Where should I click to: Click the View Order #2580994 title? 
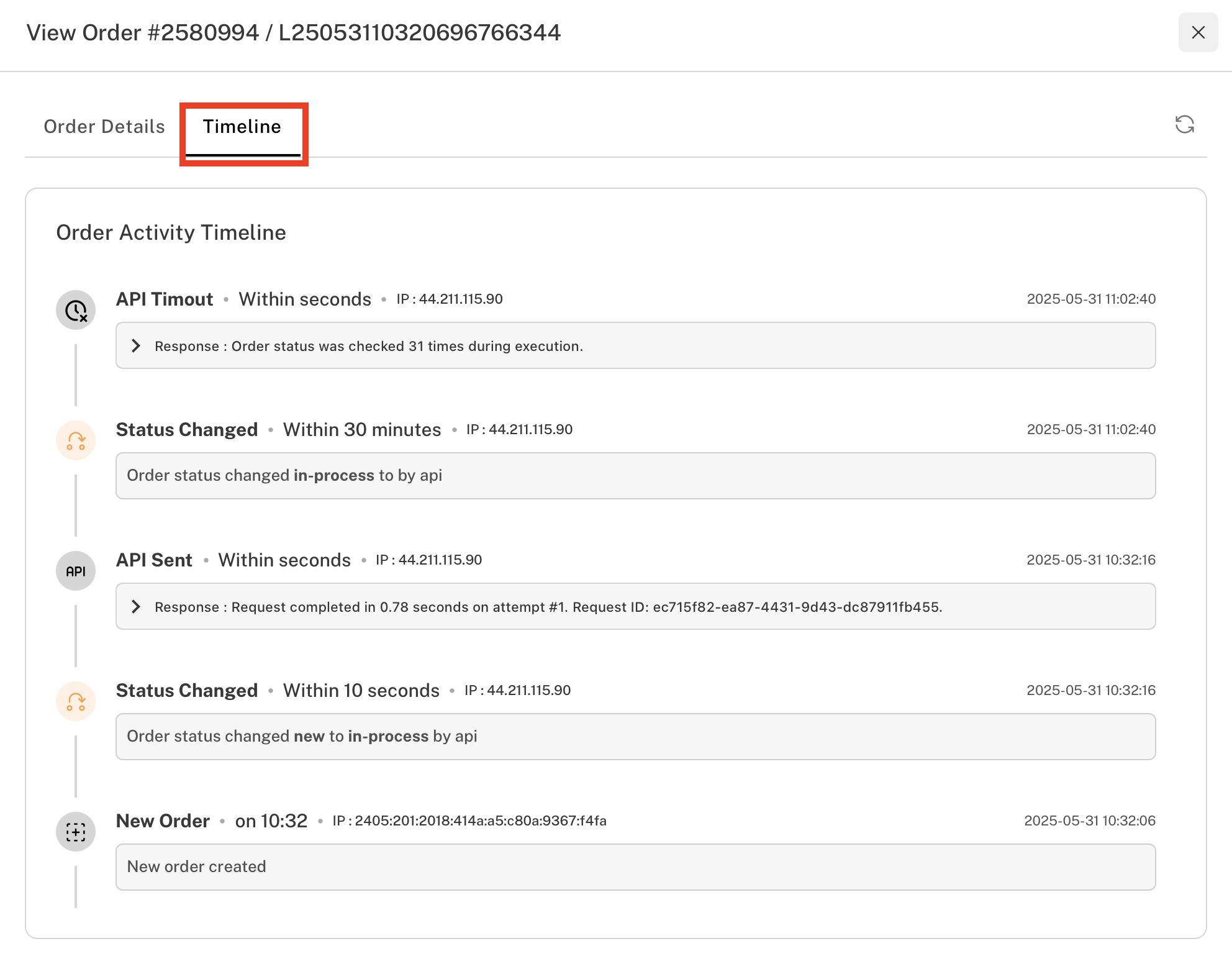pos(294,32)
